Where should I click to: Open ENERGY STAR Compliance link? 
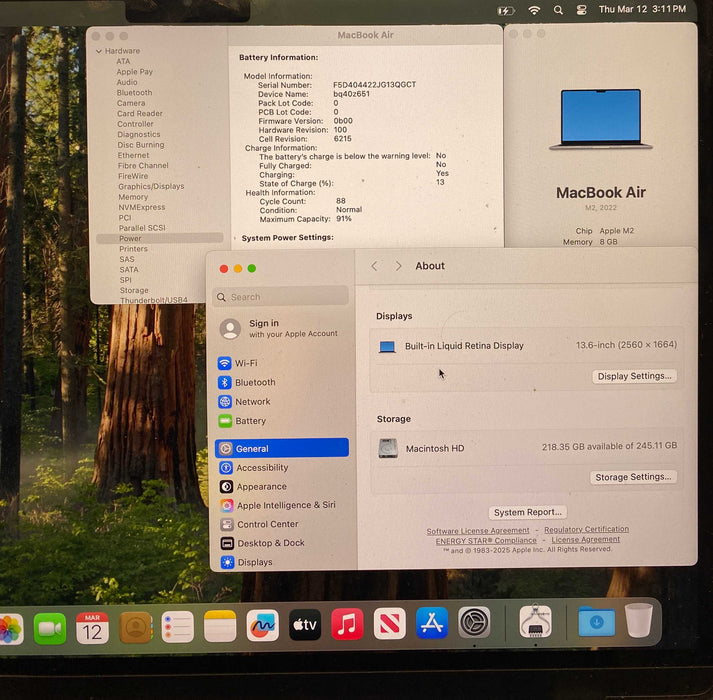486,541
